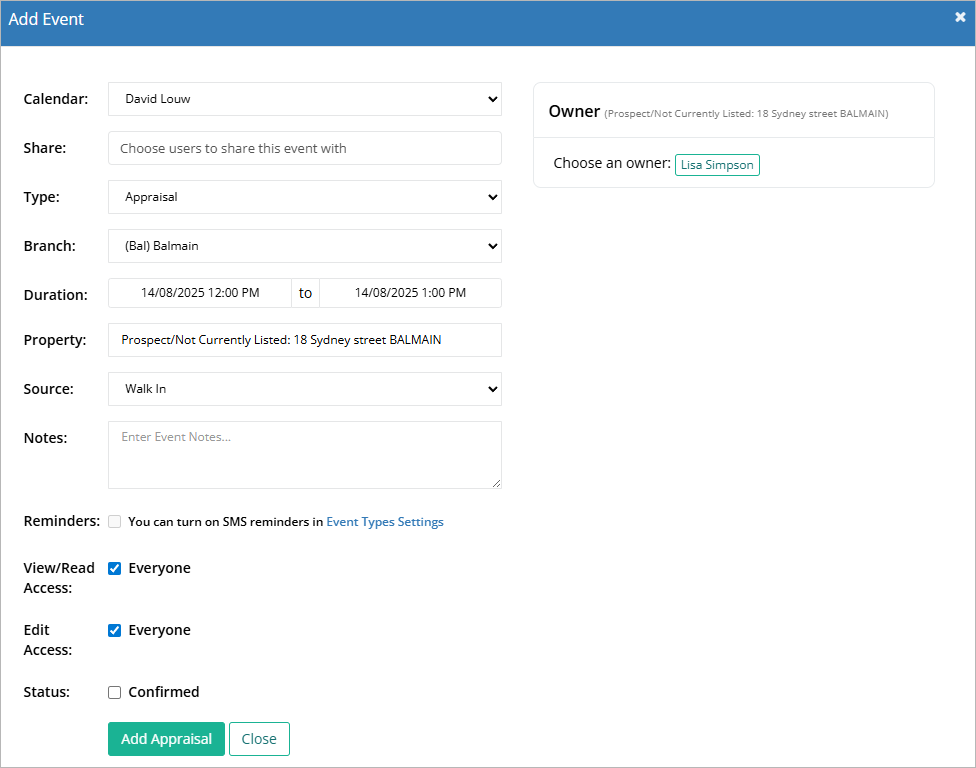Click the 'Calendar:' label
This screenshot has height=768, width=976.
point(56,99)
